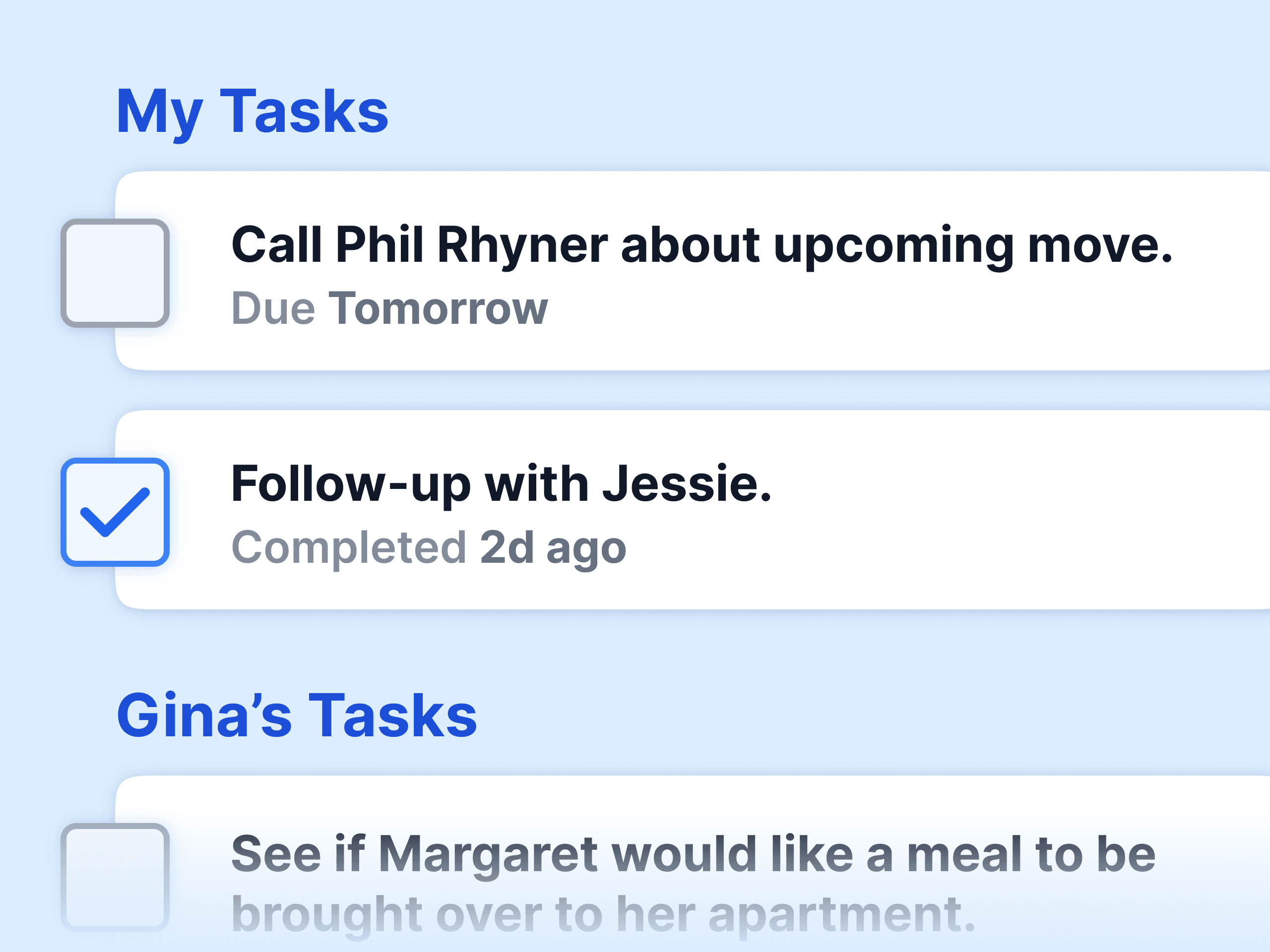Tick the Margaret meal task checkbox
The image size is (1270, 952).
point(115,877)
